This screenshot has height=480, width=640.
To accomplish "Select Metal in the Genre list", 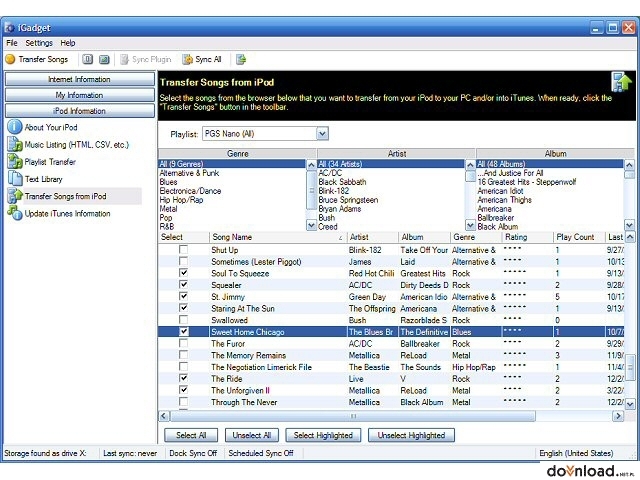I will pyautogui.click(x=168, y=209).
